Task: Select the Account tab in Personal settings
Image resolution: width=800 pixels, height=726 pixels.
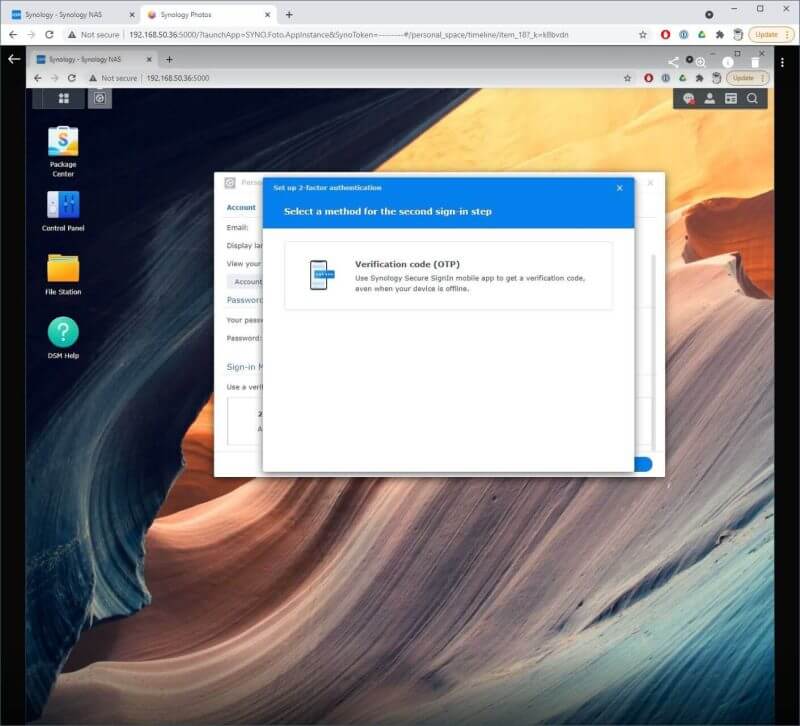Action: (241, 207)
